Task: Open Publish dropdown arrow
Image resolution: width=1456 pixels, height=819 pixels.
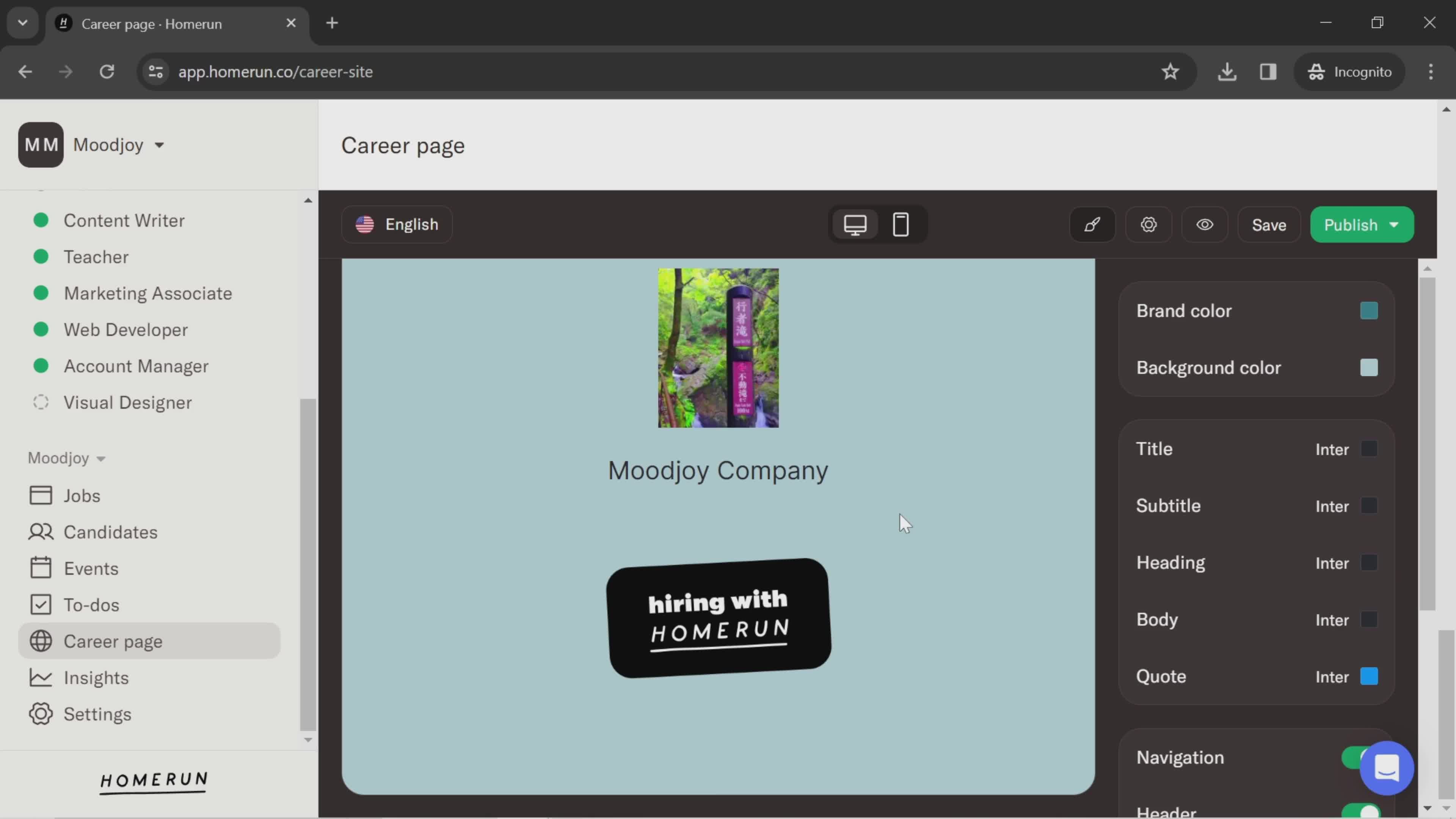Action: pos(1395,225)
